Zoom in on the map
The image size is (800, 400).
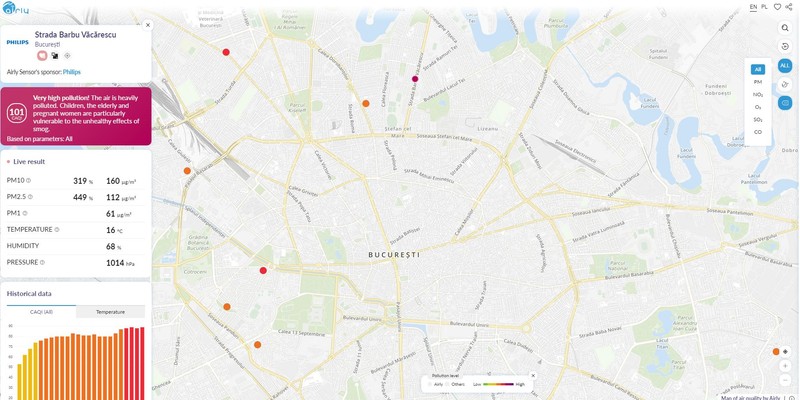pyautogui.click(x=785, y=366)
